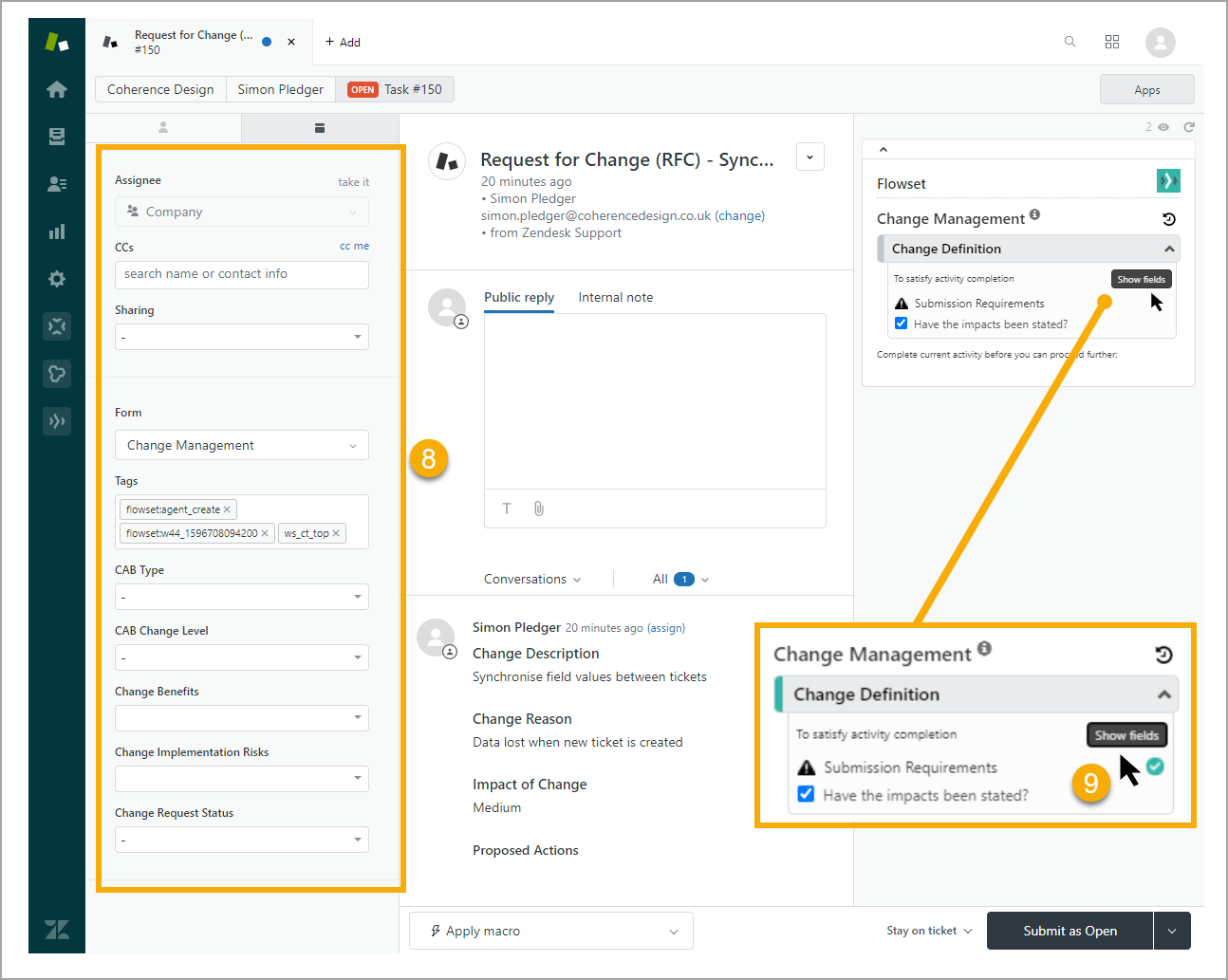Switch to the Internal note tab

[x=616, y=297]
